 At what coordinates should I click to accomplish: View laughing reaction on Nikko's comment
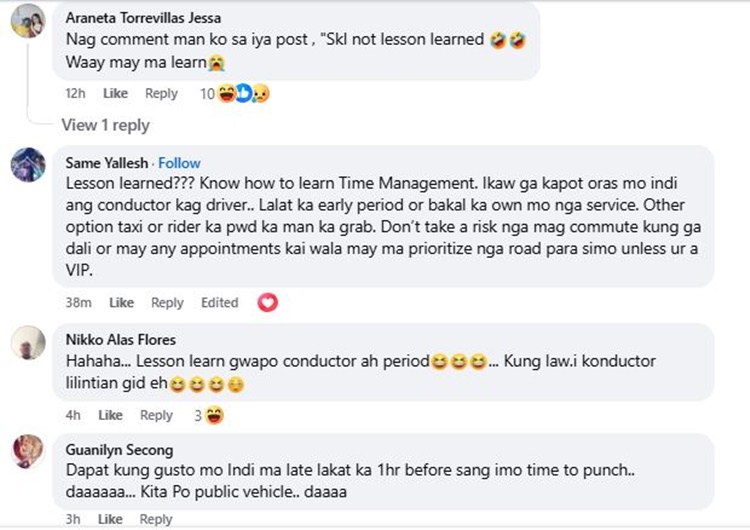(214, 415)
